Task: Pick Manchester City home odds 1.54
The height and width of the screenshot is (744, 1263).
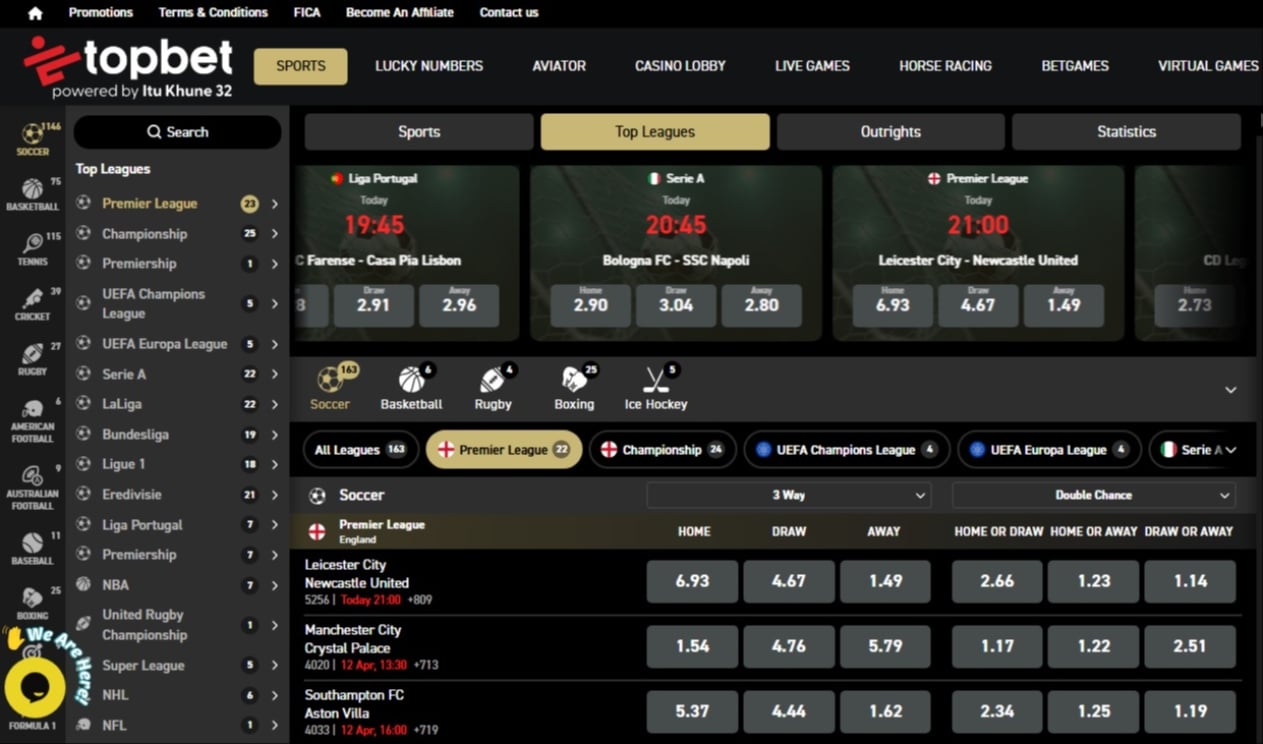Action: [x=692, y=647]
